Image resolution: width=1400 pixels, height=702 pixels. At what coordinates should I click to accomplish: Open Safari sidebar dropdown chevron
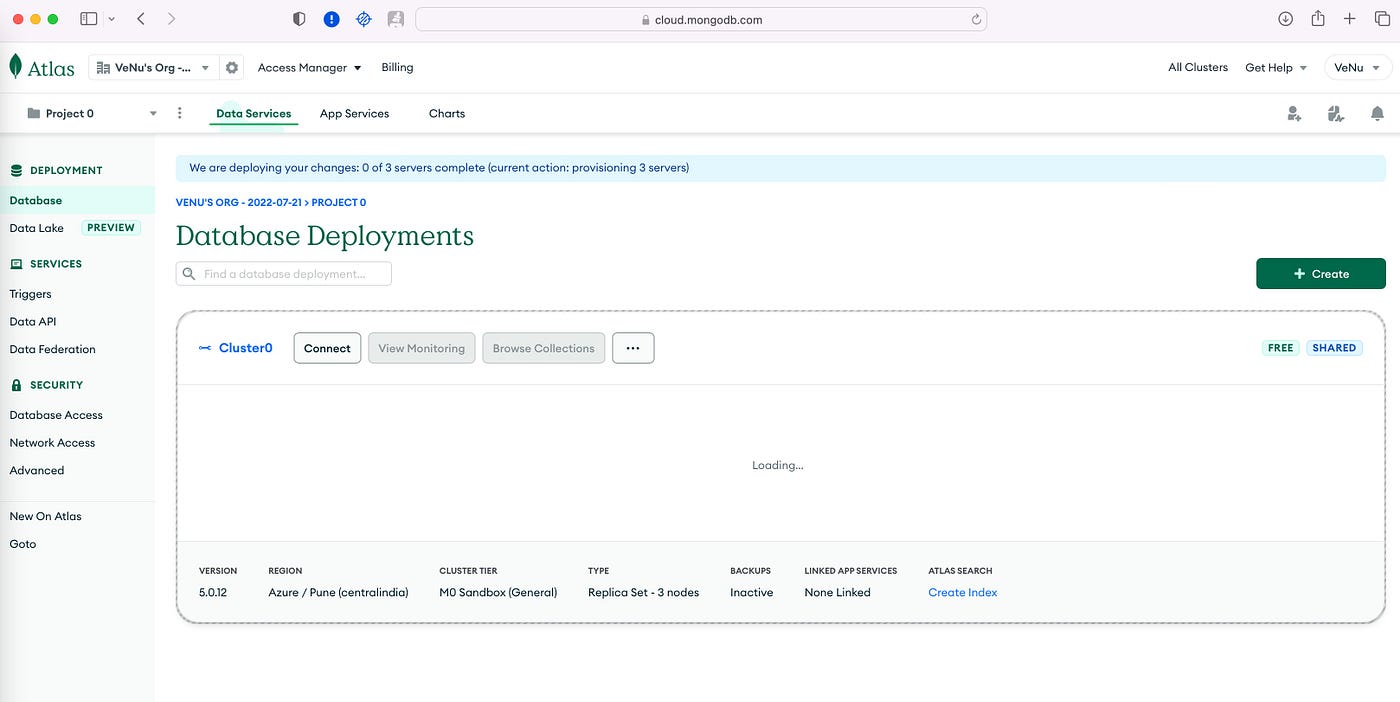point(111,19)
